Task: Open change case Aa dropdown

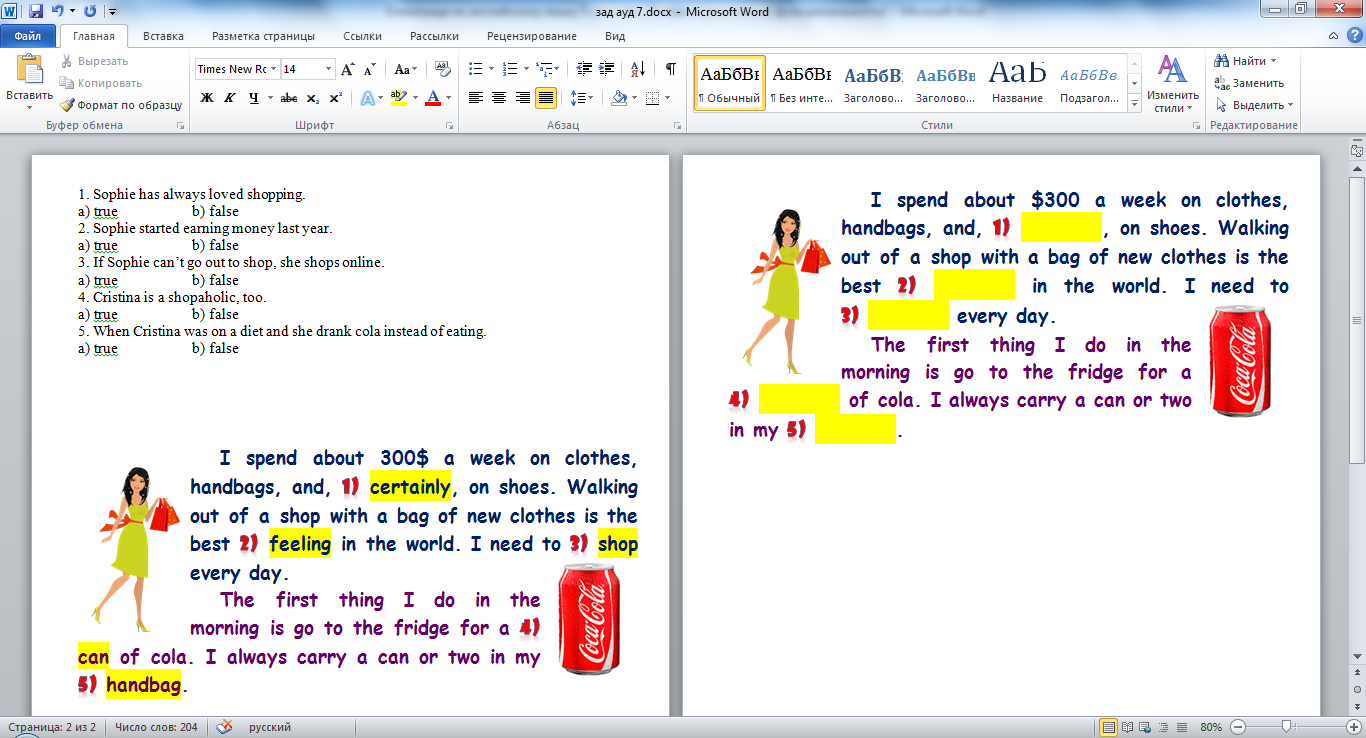Action: (405, 69)
